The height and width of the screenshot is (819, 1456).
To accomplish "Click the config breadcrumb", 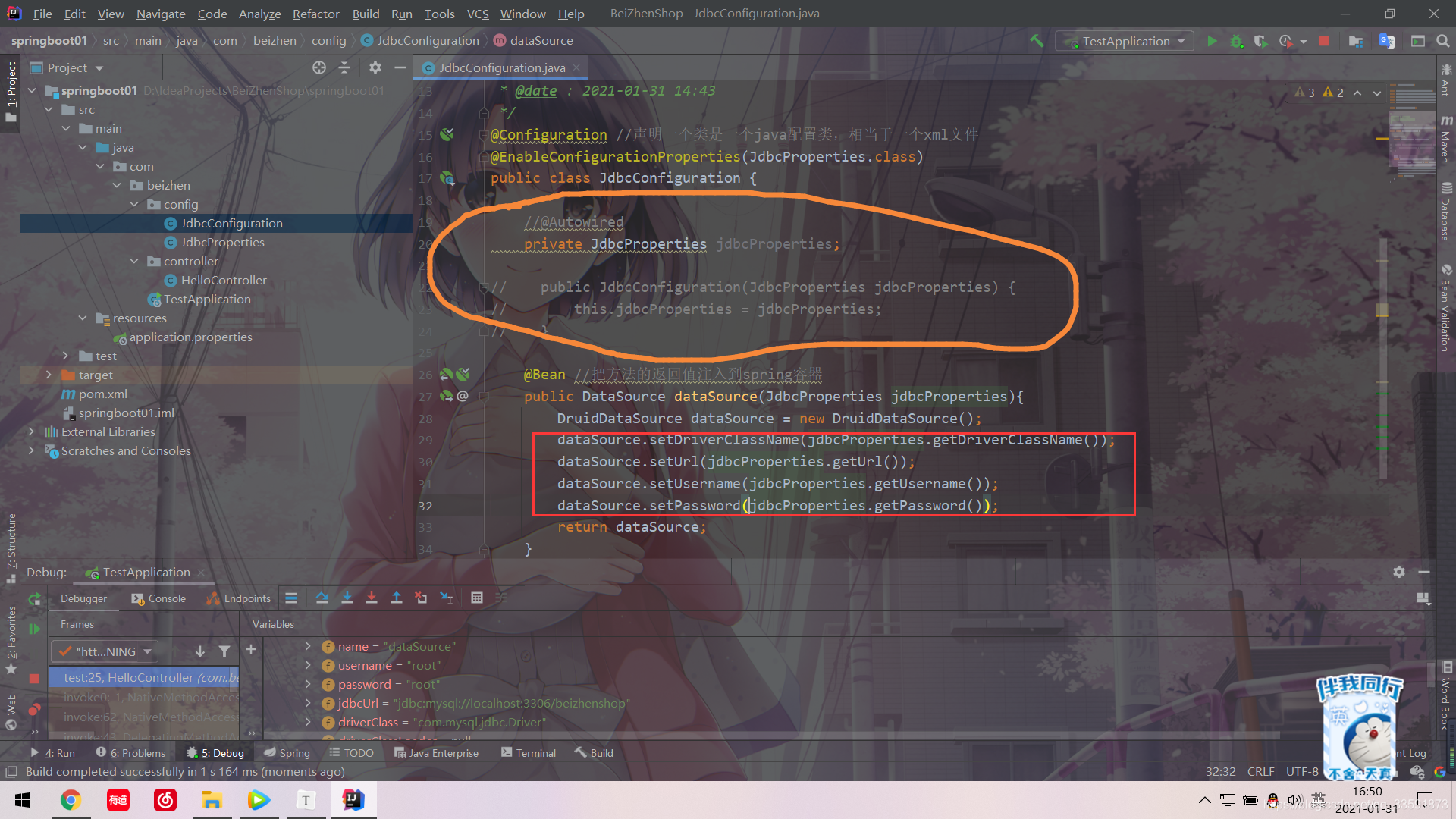I will (x=328, y=40).
